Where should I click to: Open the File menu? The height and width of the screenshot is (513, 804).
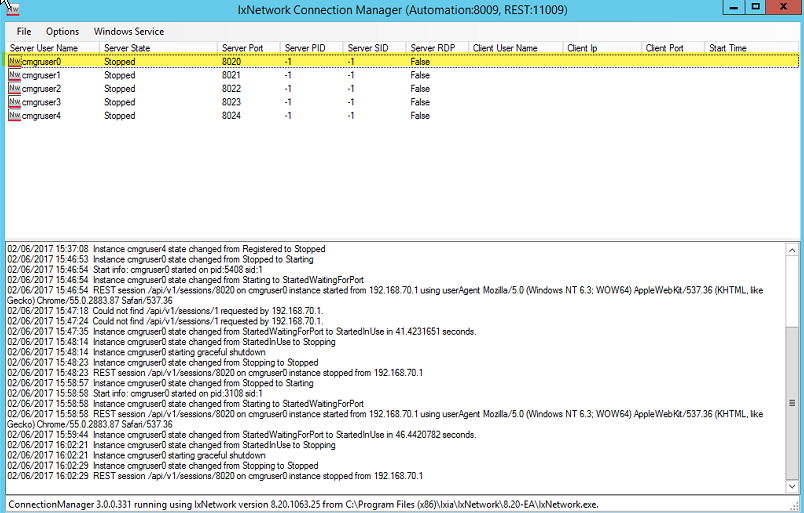(24, 32)
